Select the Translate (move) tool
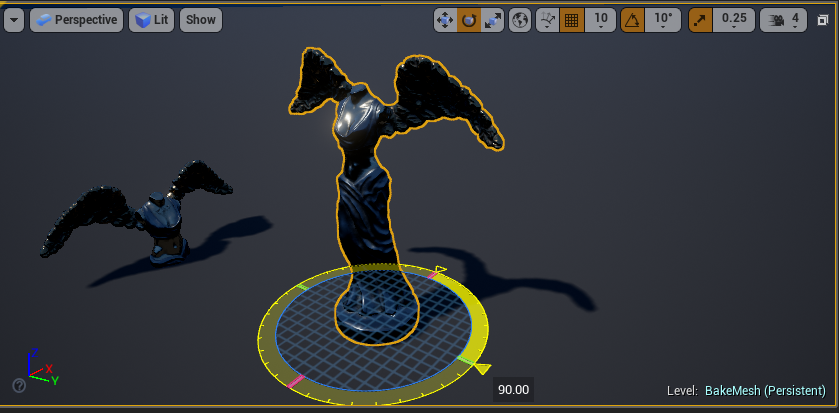The height and width of the screenshot is (413, 839). (445, 20)
